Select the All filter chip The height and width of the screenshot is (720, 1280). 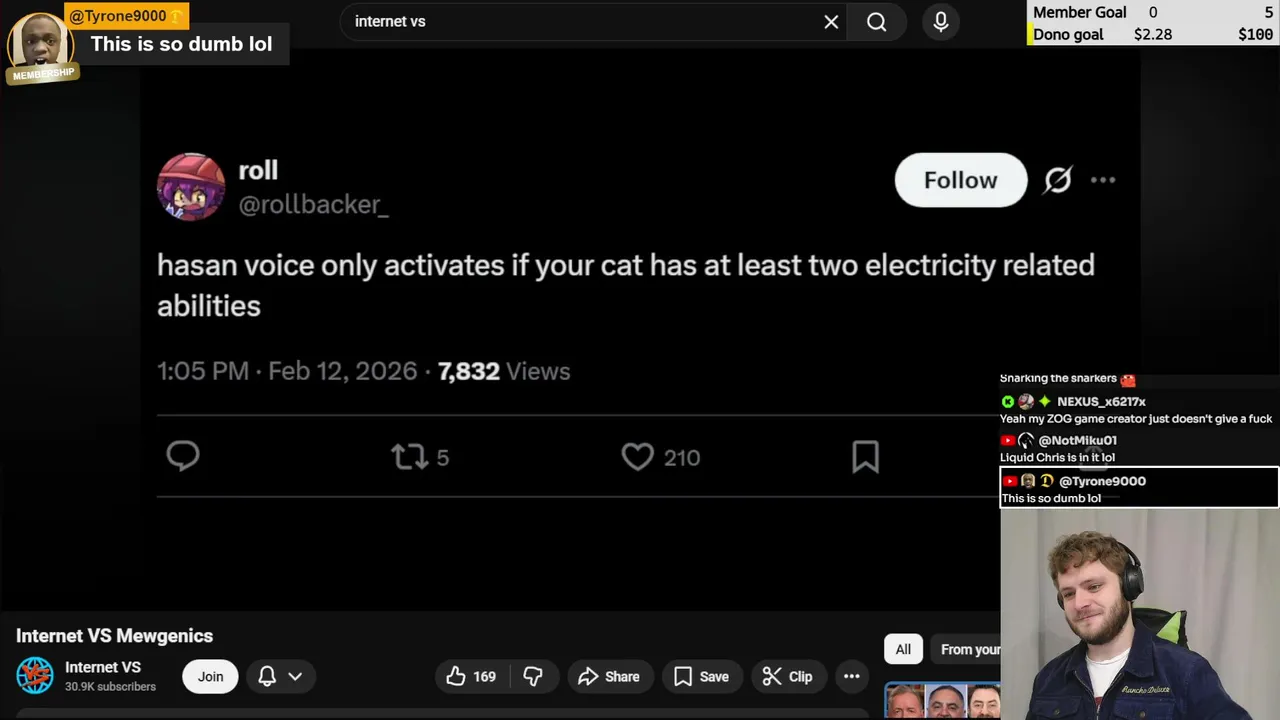(x=903, y=650)
